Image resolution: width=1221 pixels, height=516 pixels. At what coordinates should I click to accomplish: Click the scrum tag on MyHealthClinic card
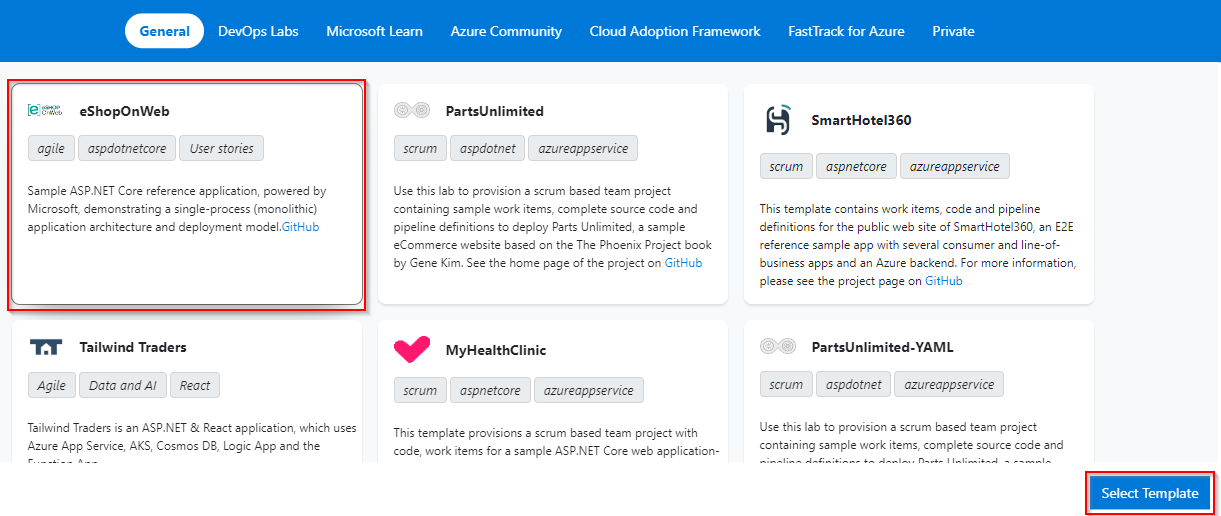420,390
